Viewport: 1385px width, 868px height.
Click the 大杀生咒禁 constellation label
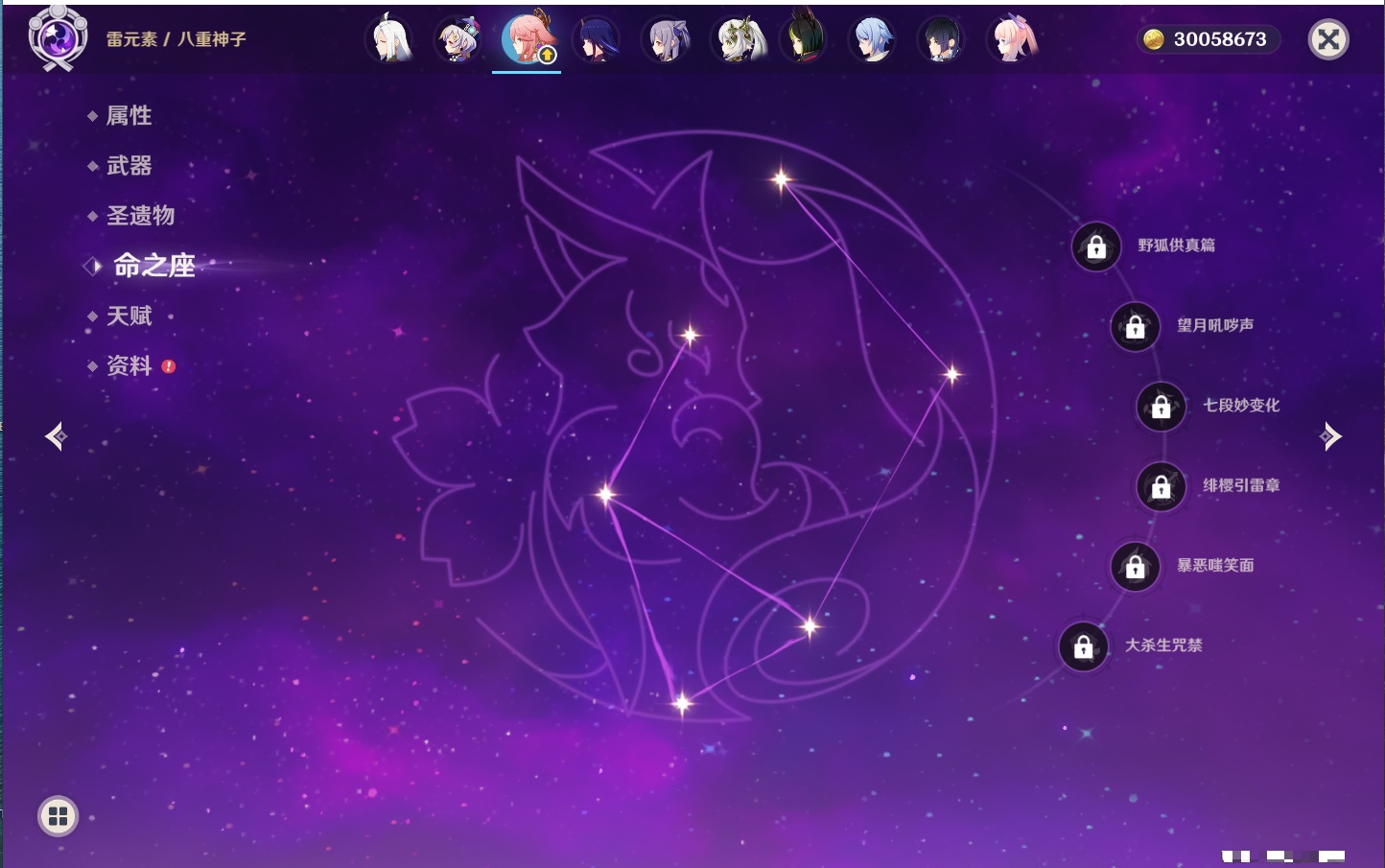pyautogui.click(x=1163, y=645)
